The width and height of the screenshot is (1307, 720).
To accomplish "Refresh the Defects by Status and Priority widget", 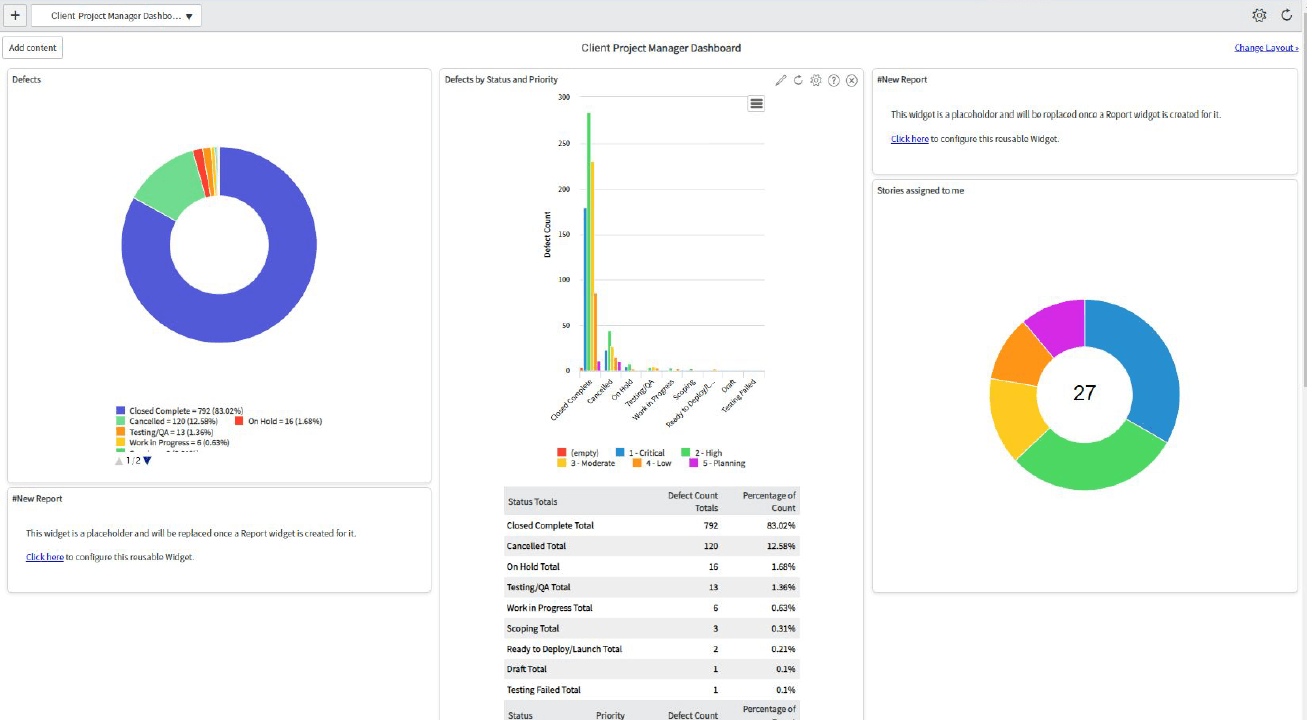I will [798, 80].
